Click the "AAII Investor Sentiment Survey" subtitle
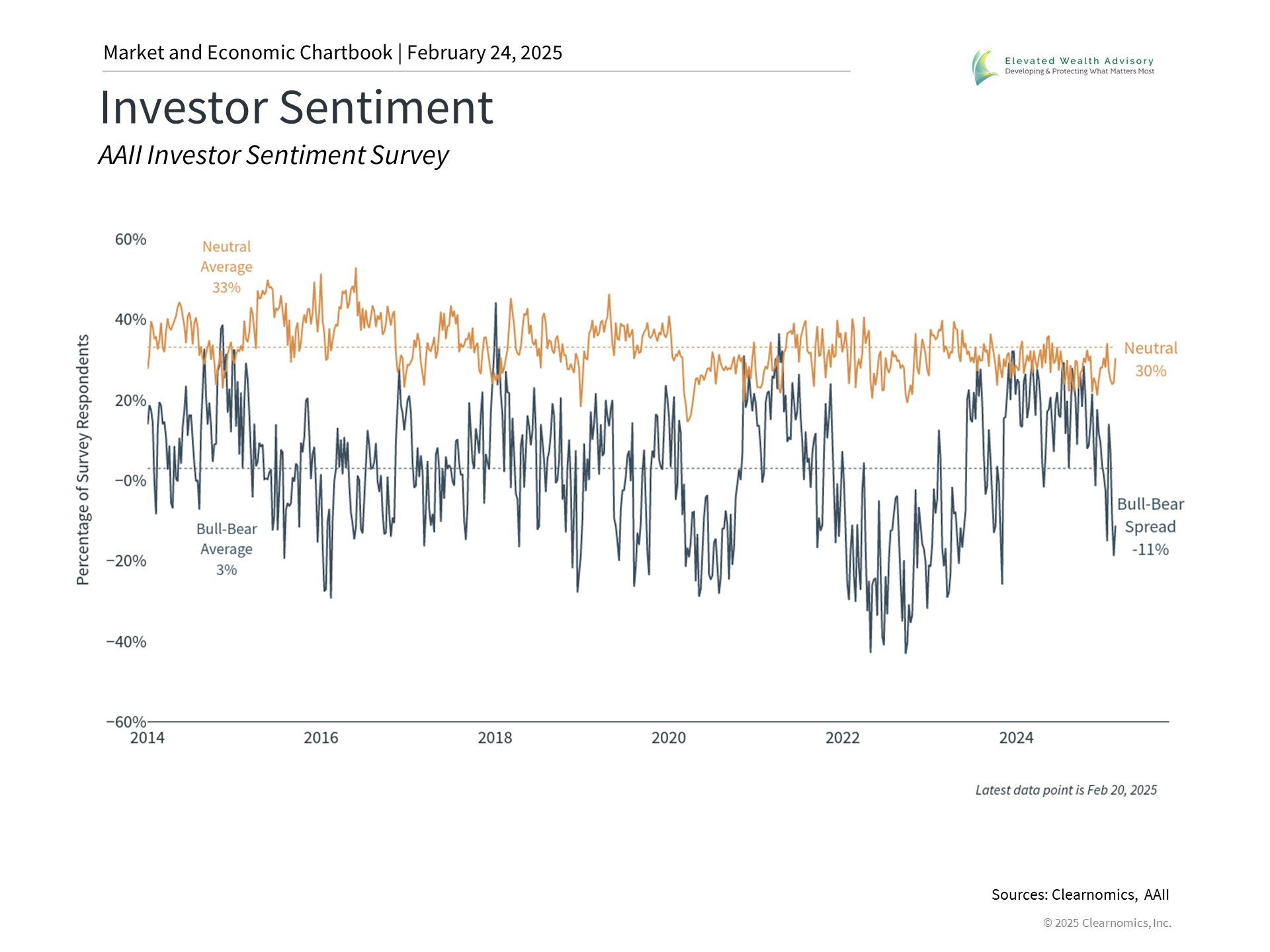Screen dimensions: 1270x952 coord(273,155)
